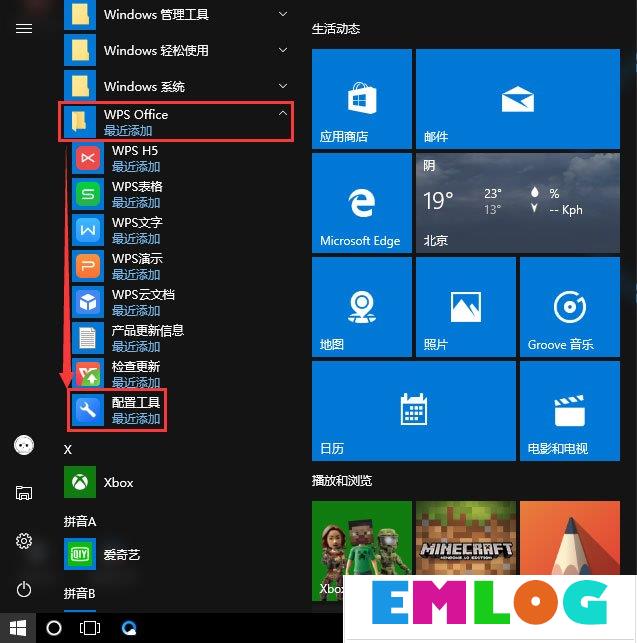Open the Minecraft tile

point(466,538)
